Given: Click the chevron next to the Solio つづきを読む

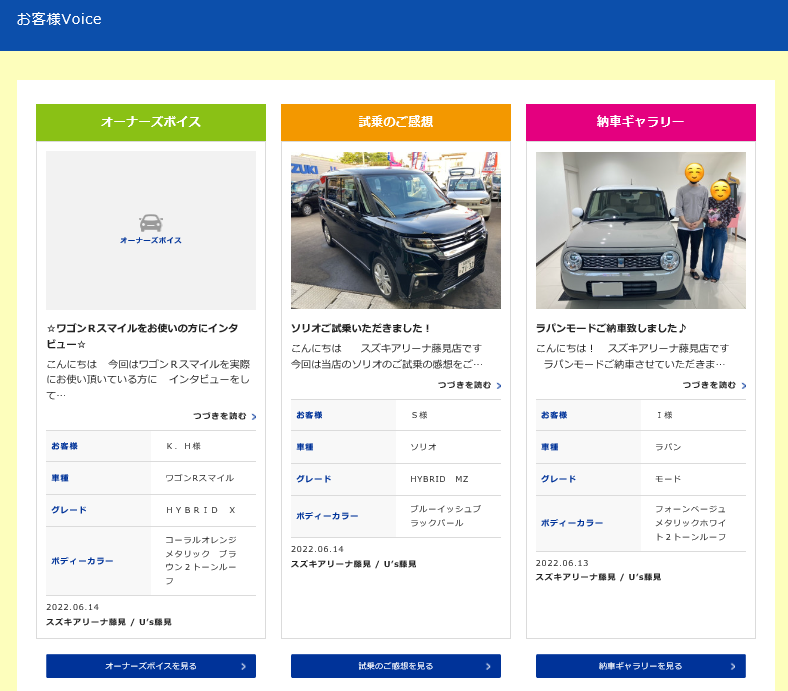Looking at the screenshot, I should click(499, 385).
